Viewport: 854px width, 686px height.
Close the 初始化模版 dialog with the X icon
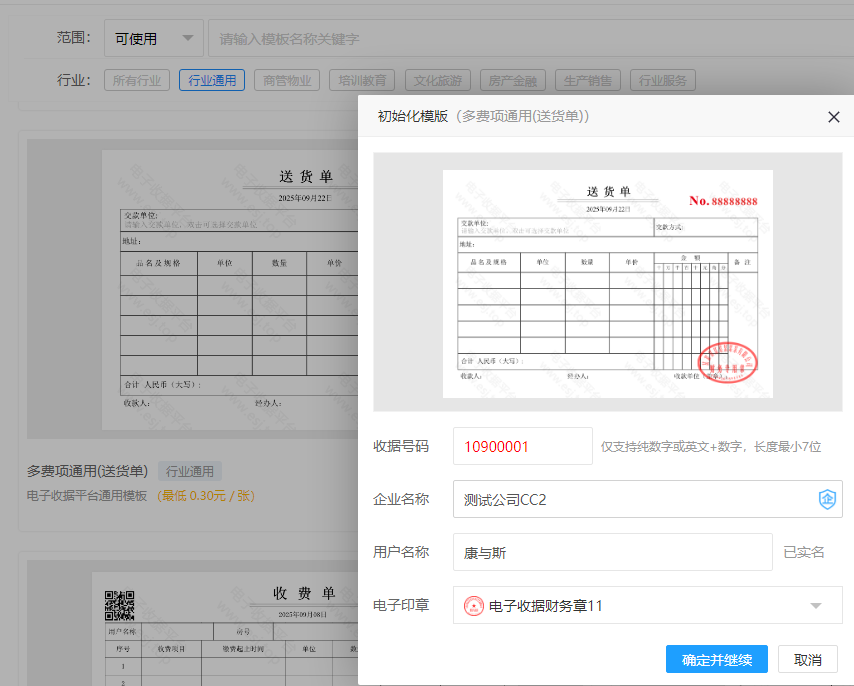click(x=834, y=117)
